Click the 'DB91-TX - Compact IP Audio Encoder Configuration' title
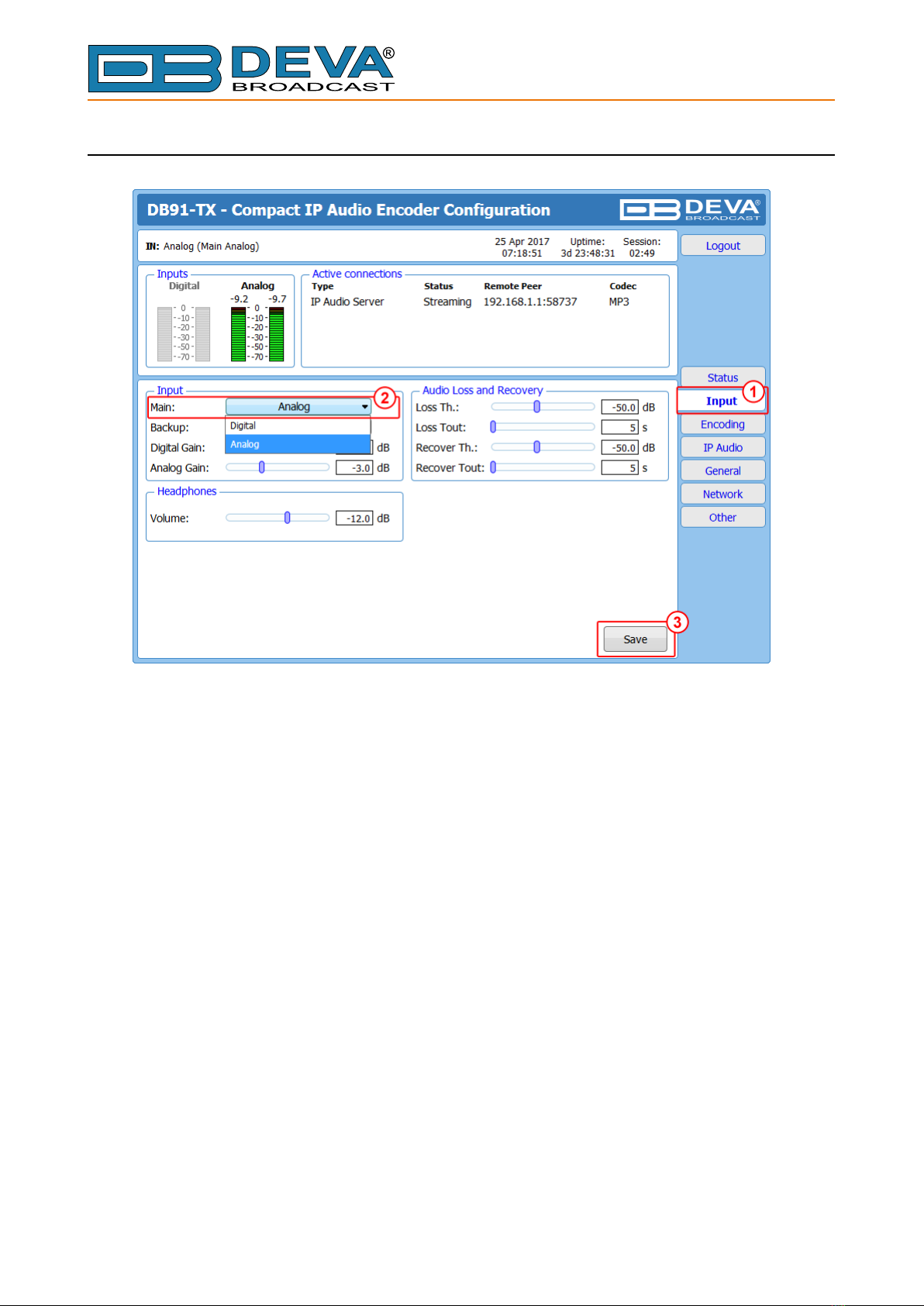924x1306 pixels. pyautogui.click(x=349, y=210)
